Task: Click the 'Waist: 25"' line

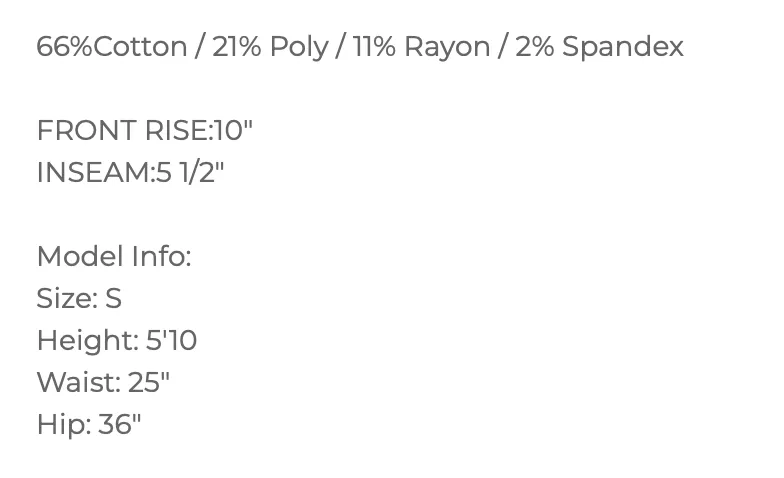Action: point(104,382)
